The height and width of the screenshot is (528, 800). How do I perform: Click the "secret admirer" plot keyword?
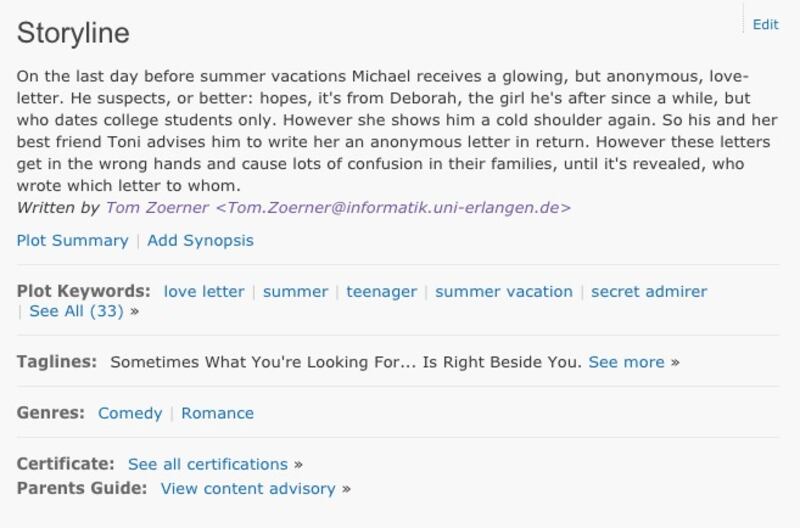[649, 292]
